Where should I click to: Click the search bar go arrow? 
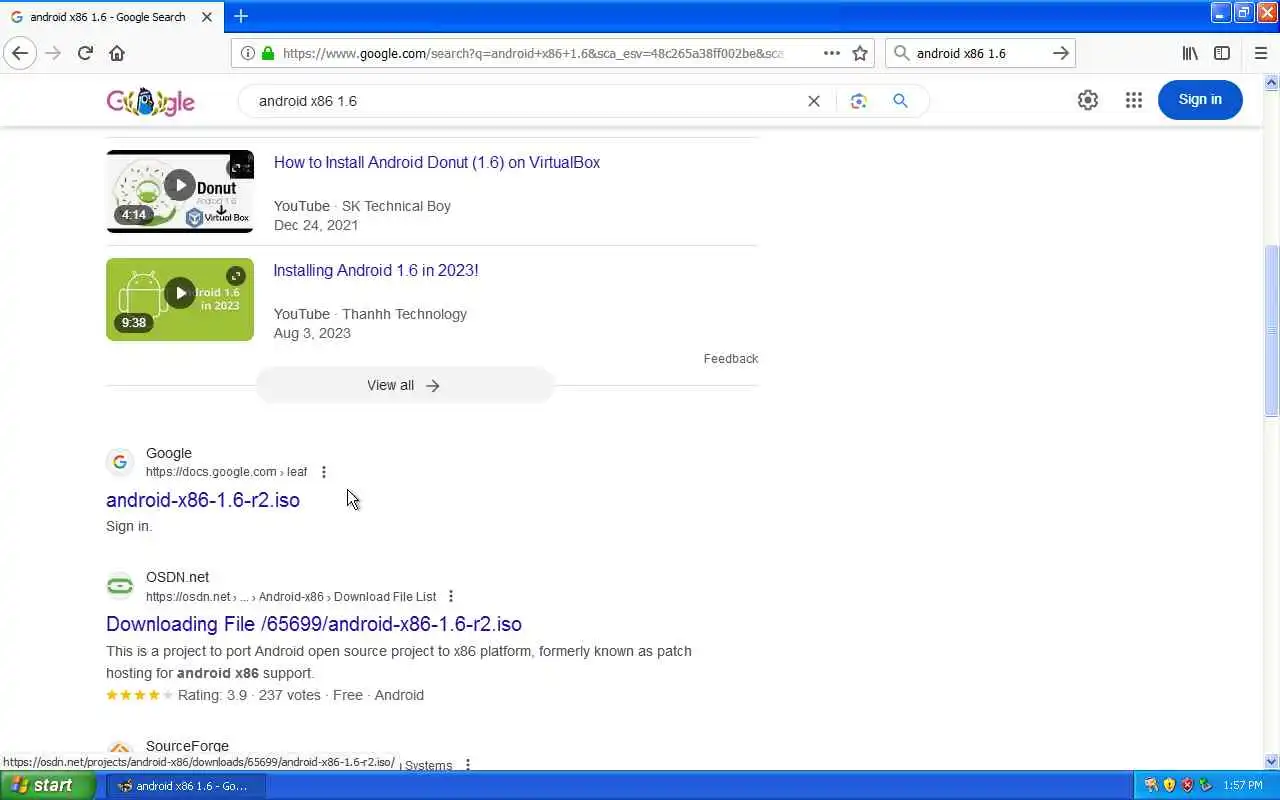(x=1061, y=53)
